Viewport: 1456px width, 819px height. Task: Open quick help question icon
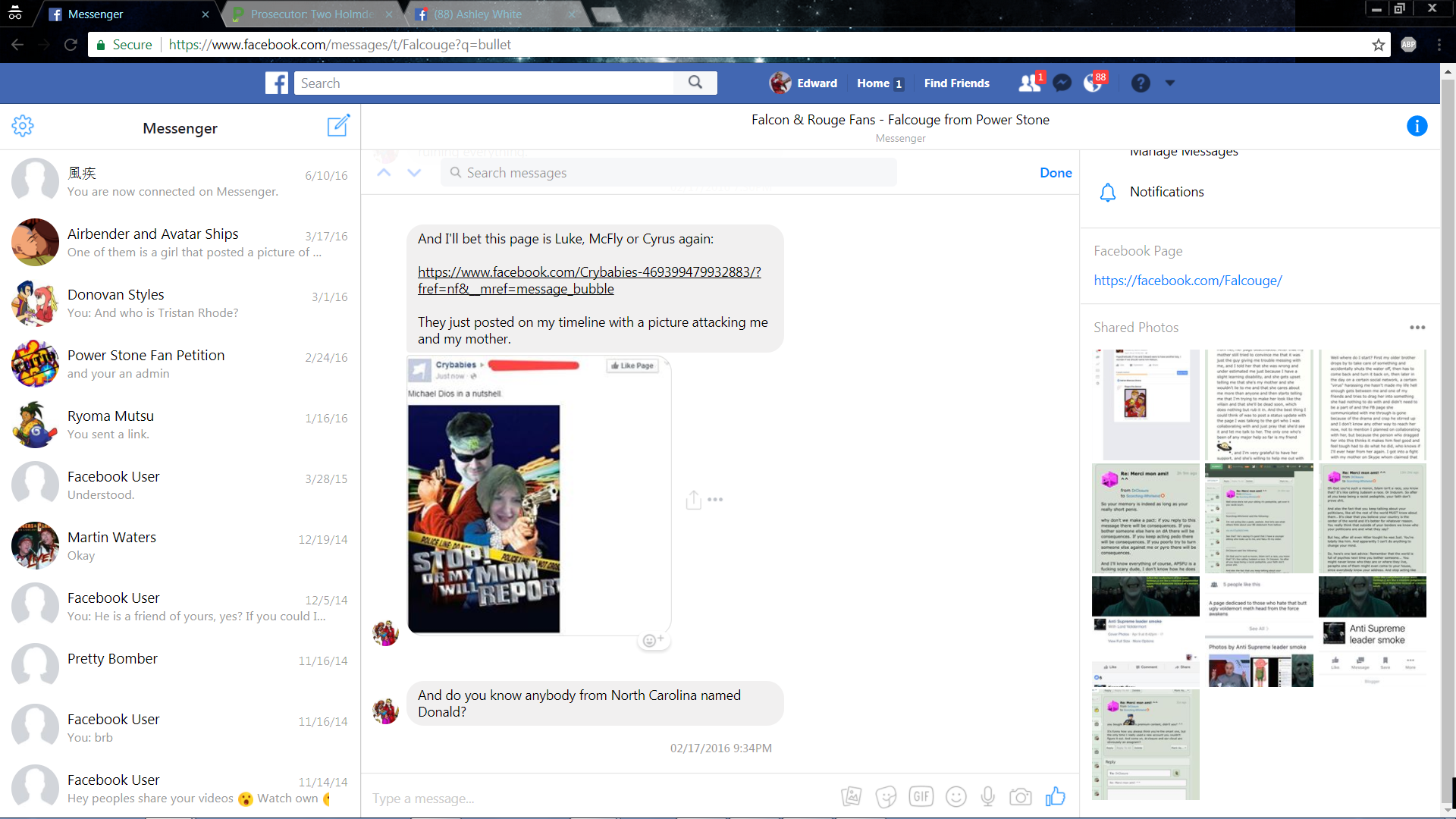(1141, 83)
